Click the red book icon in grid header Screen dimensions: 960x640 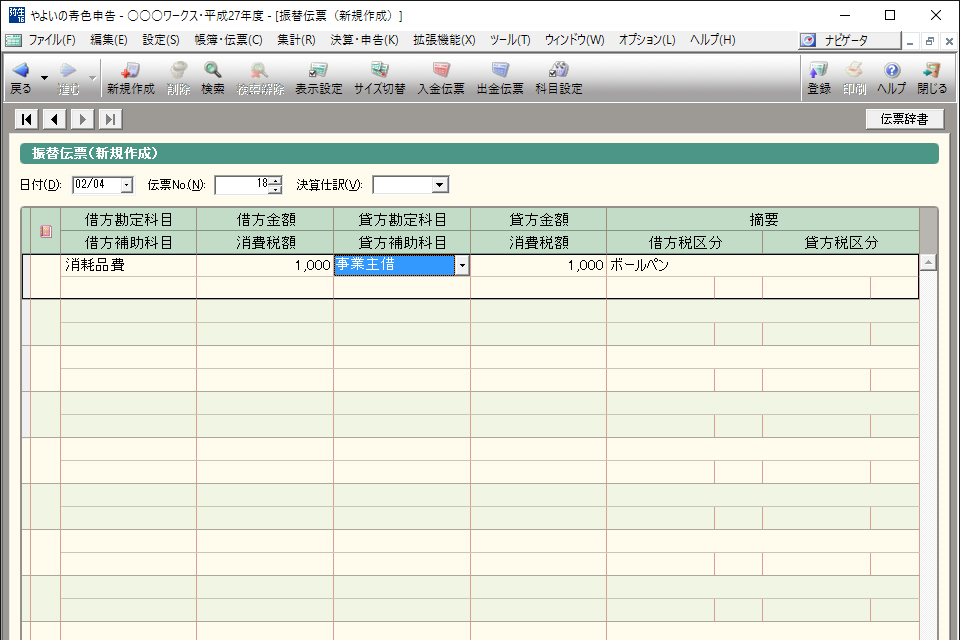pos(46,231)
